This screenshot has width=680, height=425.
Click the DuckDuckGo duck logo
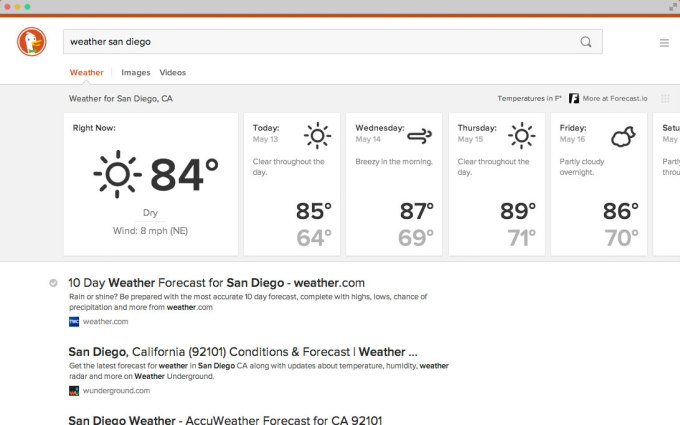point(31,42)
